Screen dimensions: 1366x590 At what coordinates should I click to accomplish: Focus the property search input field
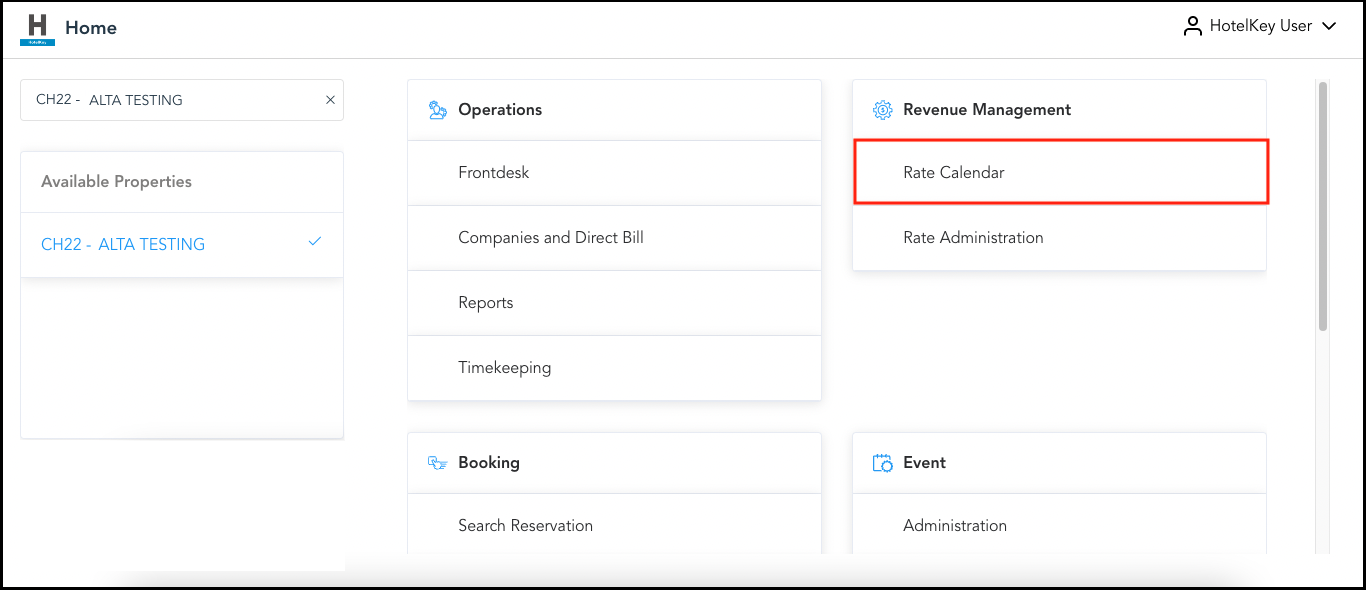170,100
